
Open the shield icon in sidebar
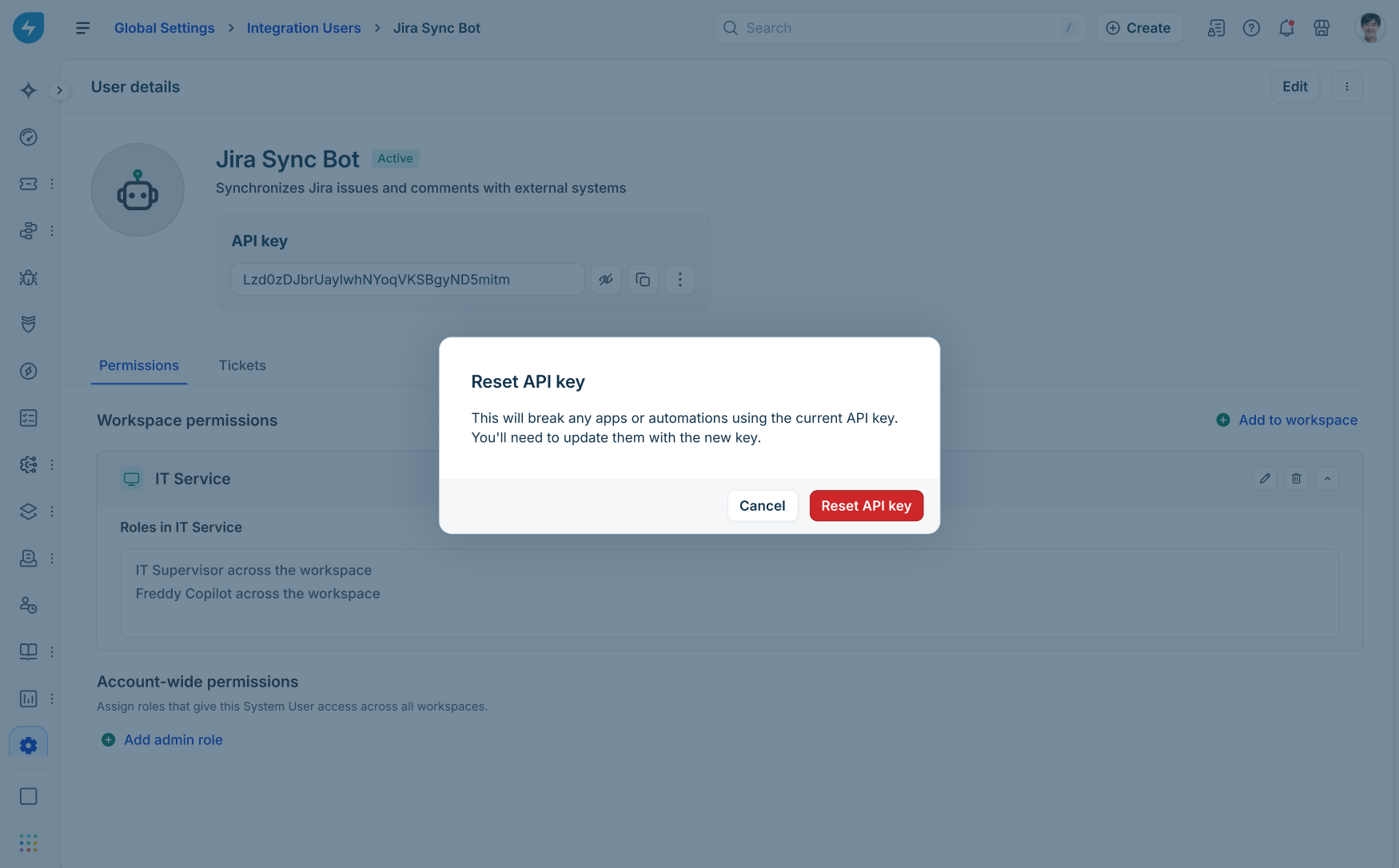click(29, 325)
